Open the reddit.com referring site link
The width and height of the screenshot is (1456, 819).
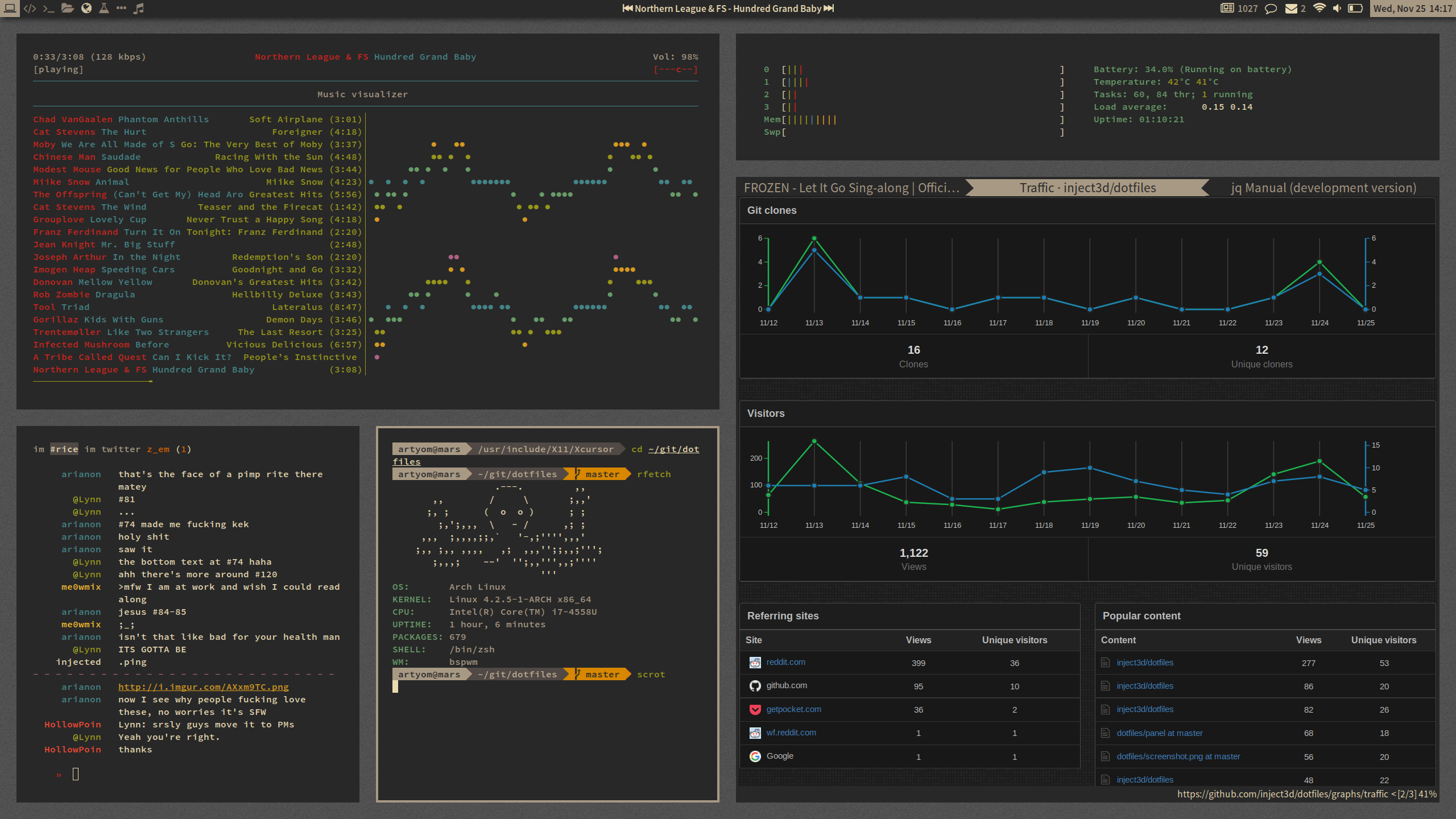(x=785, y=662)
